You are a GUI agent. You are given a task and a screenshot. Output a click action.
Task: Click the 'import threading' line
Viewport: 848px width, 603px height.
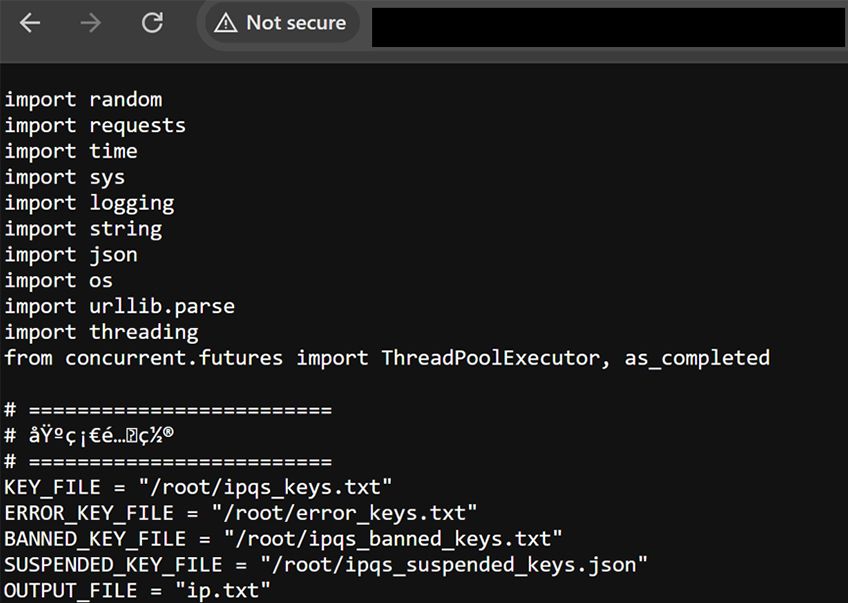pyautogui.click(x=102, y=332)
